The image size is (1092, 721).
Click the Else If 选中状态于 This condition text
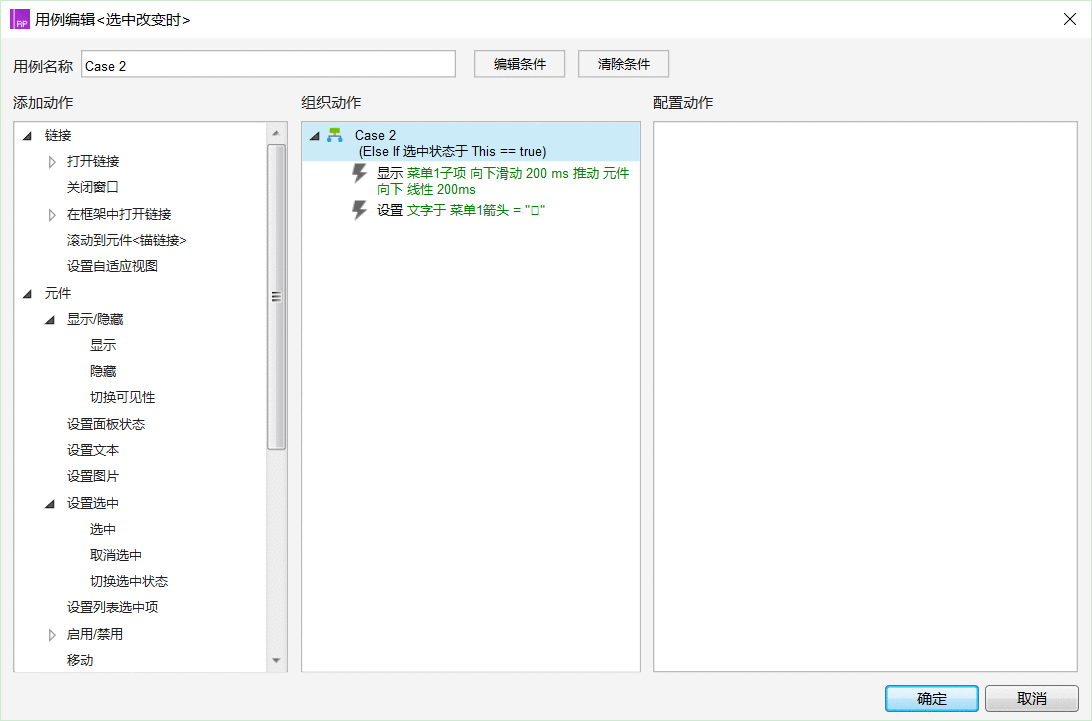(x=453, y=152)
